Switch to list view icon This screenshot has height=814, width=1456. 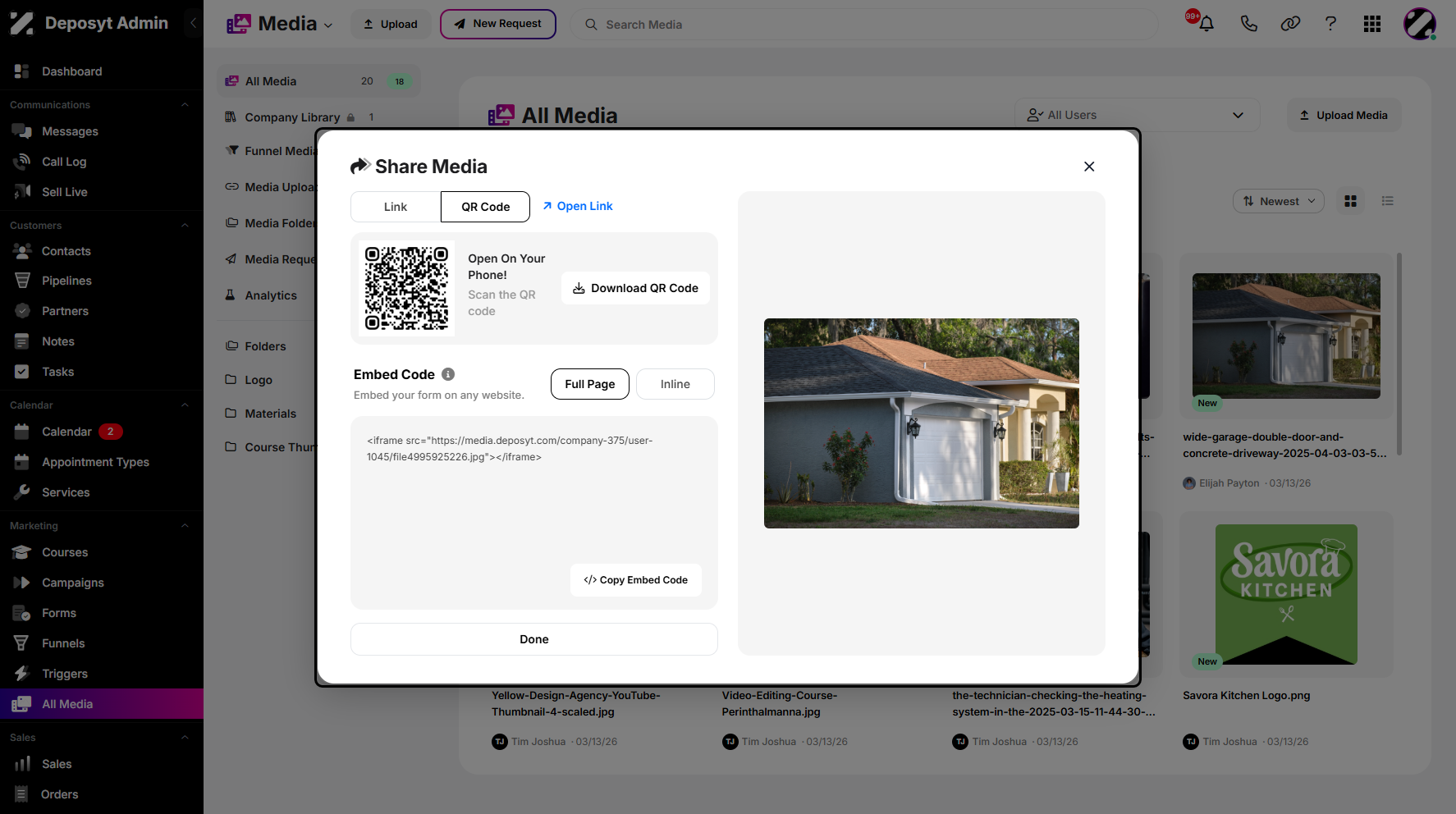[x=1388, y=201]
